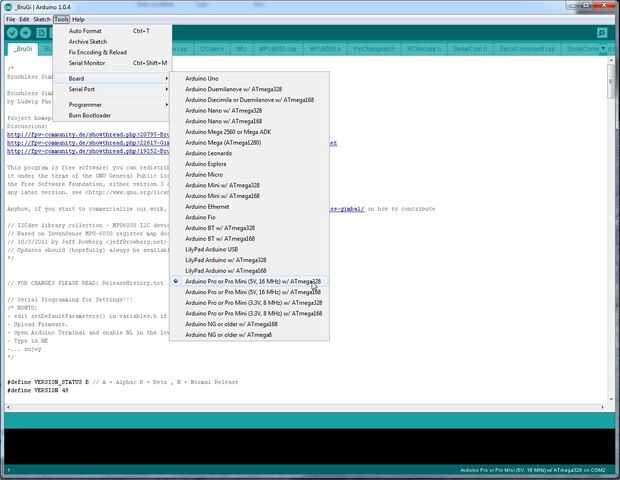Choose Fix Encoding & Reload
The width and height of the screenshot is (620, 480).
pyautogui.click(x=112, y=52)
